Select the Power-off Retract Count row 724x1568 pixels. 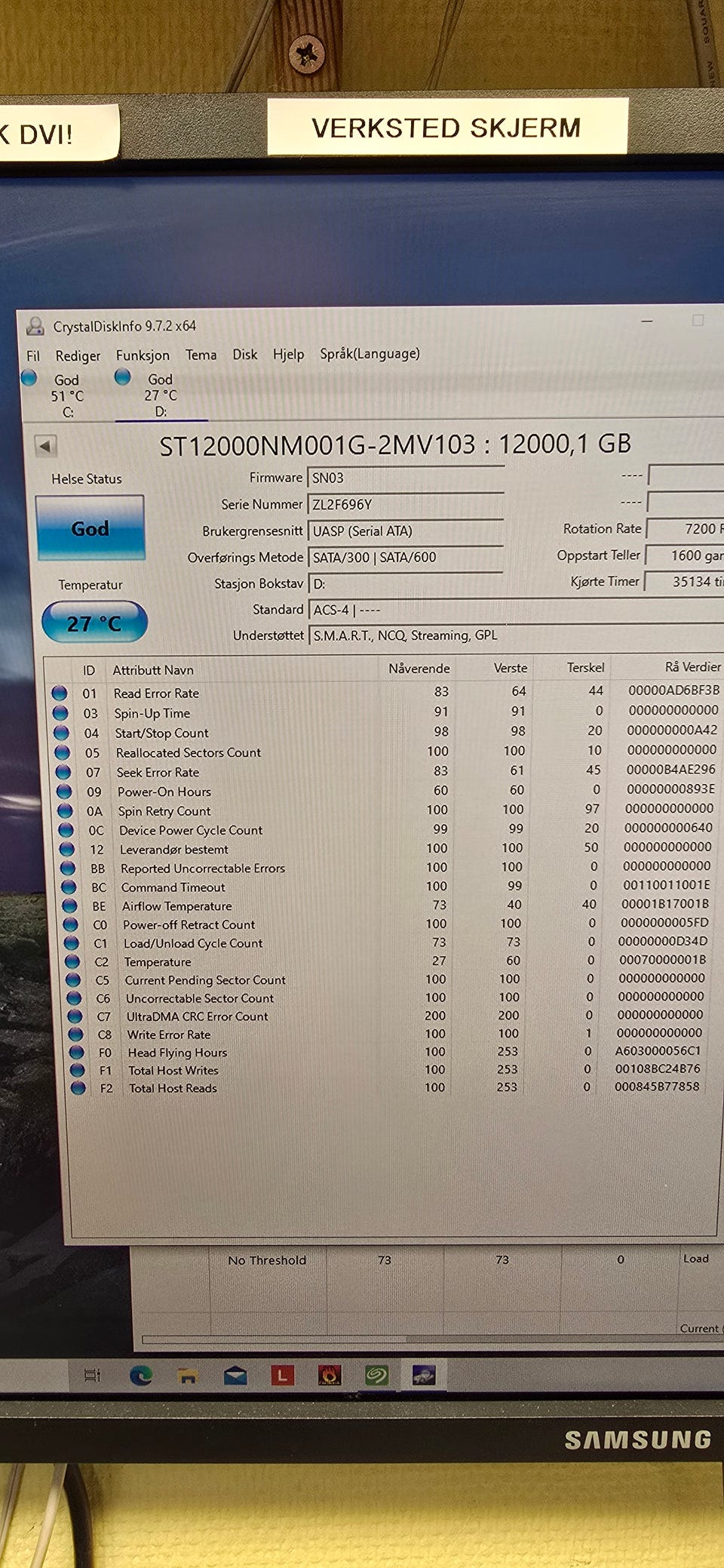point(388,924)
